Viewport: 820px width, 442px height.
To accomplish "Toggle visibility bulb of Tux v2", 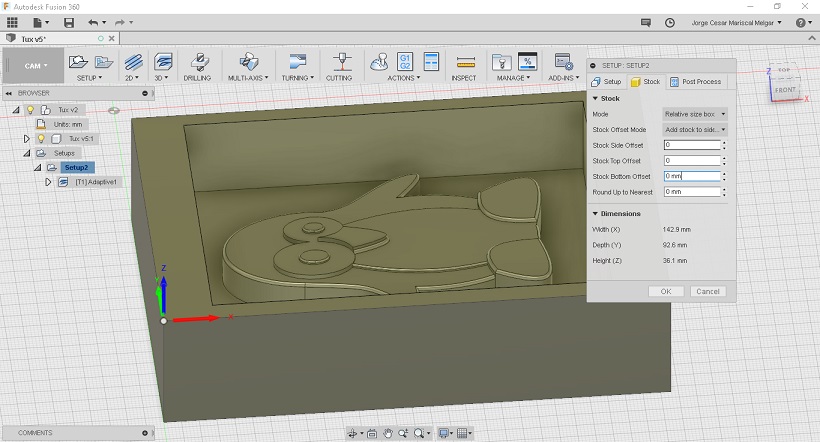I will coord(30,110).
